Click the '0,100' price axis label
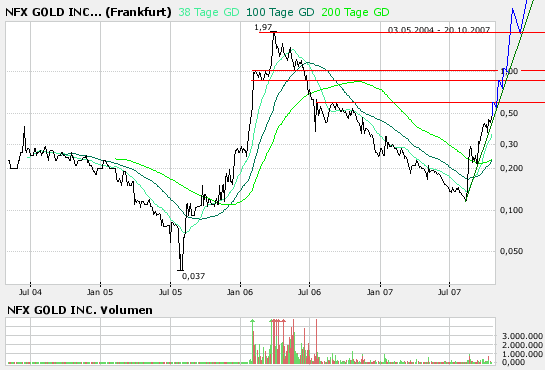The height and width of the screenshot is (384, 545). (511, 210)
